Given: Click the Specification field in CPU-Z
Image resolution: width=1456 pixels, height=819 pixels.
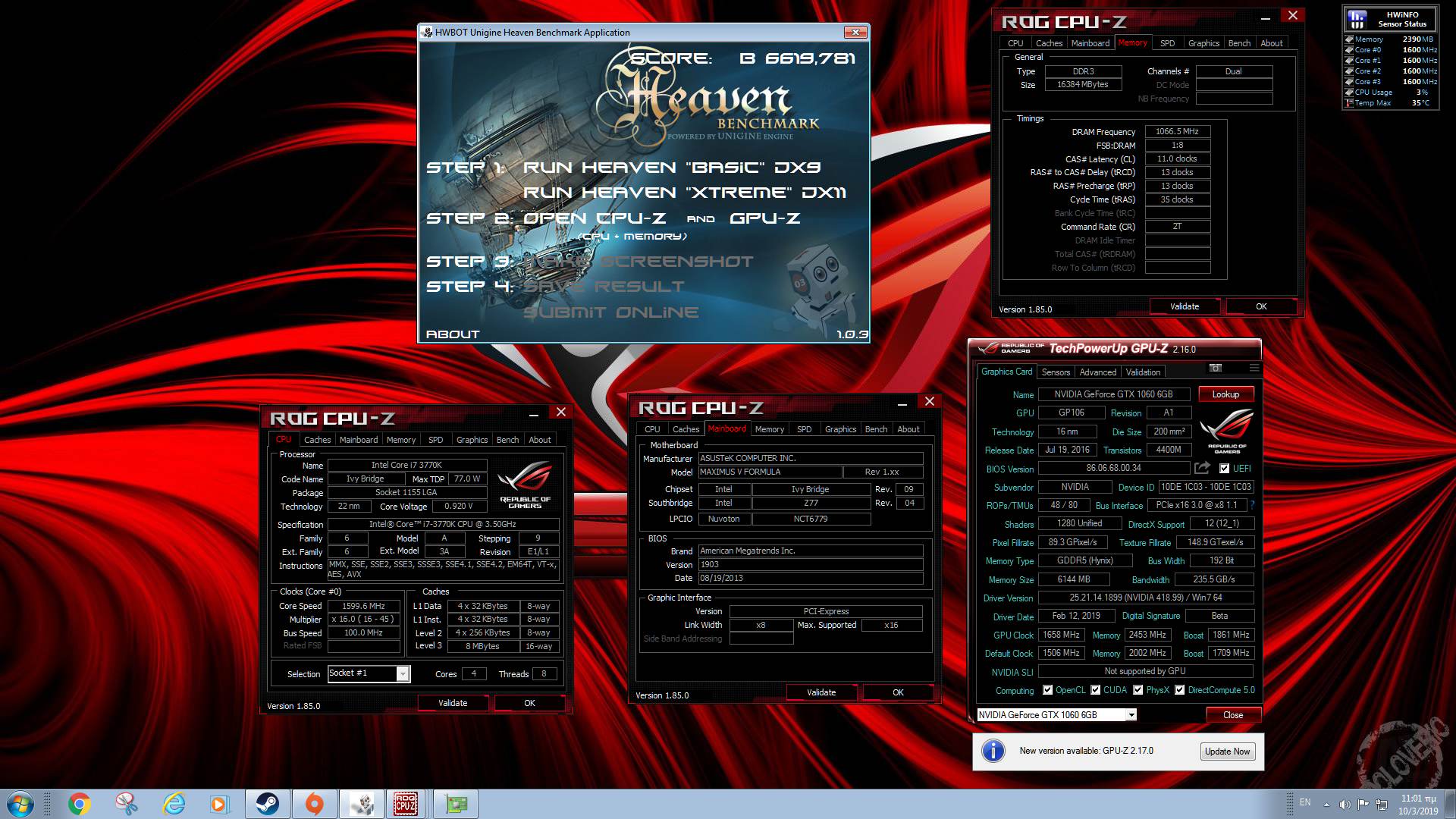Looking at the screenshot, I should (444, 525).
